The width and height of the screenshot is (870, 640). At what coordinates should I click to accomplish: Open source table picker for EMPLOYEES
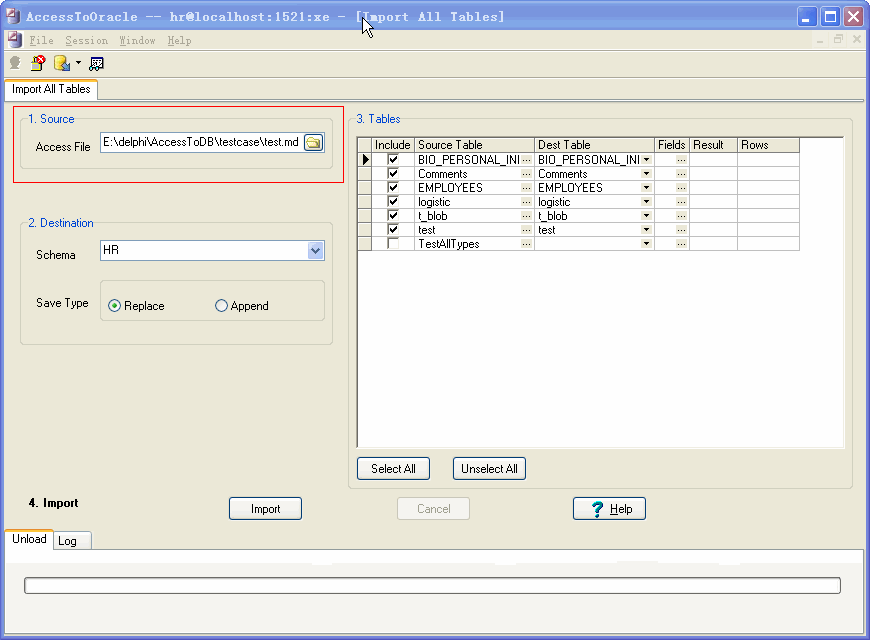[x=526, y=188]
